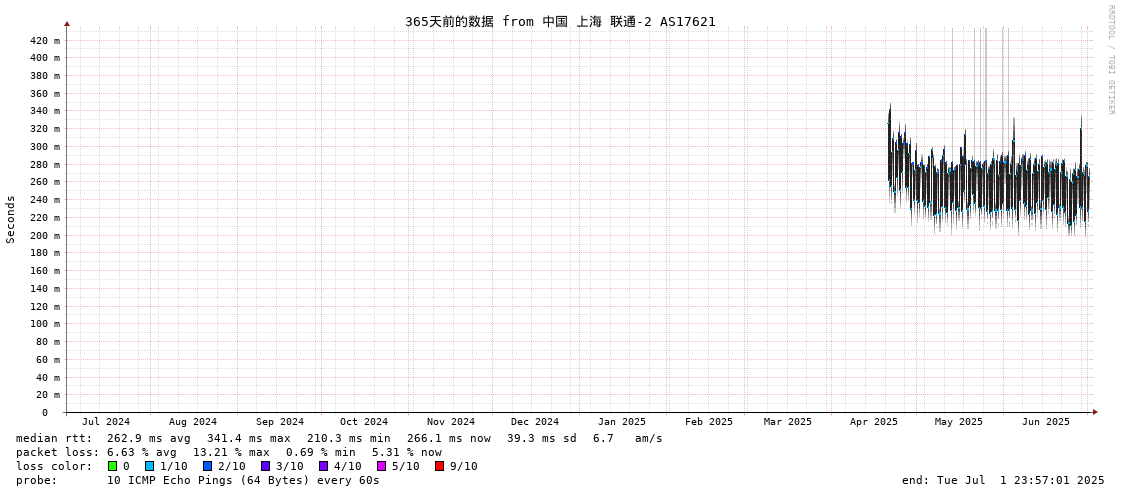Click the blue 2/10 loss color swatch
This screenshot has width=1121, height=494.
[x=207, y=466]
